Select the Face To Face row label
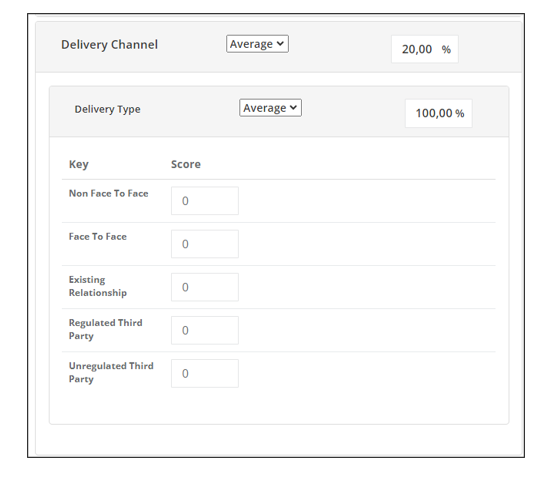559x477 pixels. point(98,236)
